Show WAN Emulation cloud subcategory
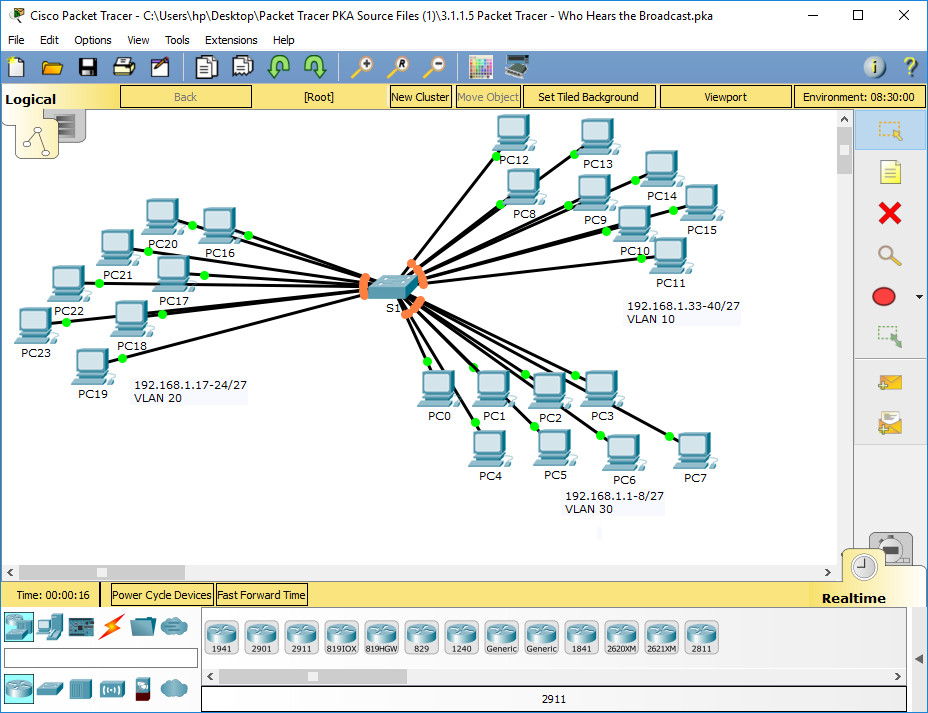 (x=174, y=688)
